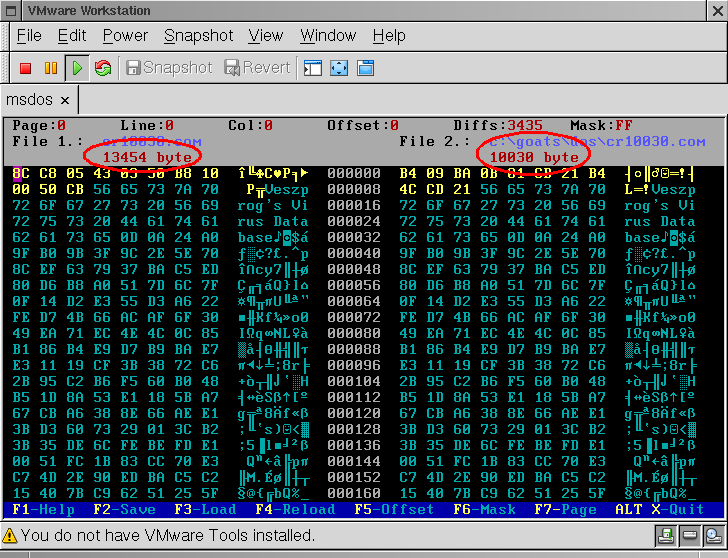728x558 pixels.
Task: Click offset 000080 in center column
Action: pos(354,333)
